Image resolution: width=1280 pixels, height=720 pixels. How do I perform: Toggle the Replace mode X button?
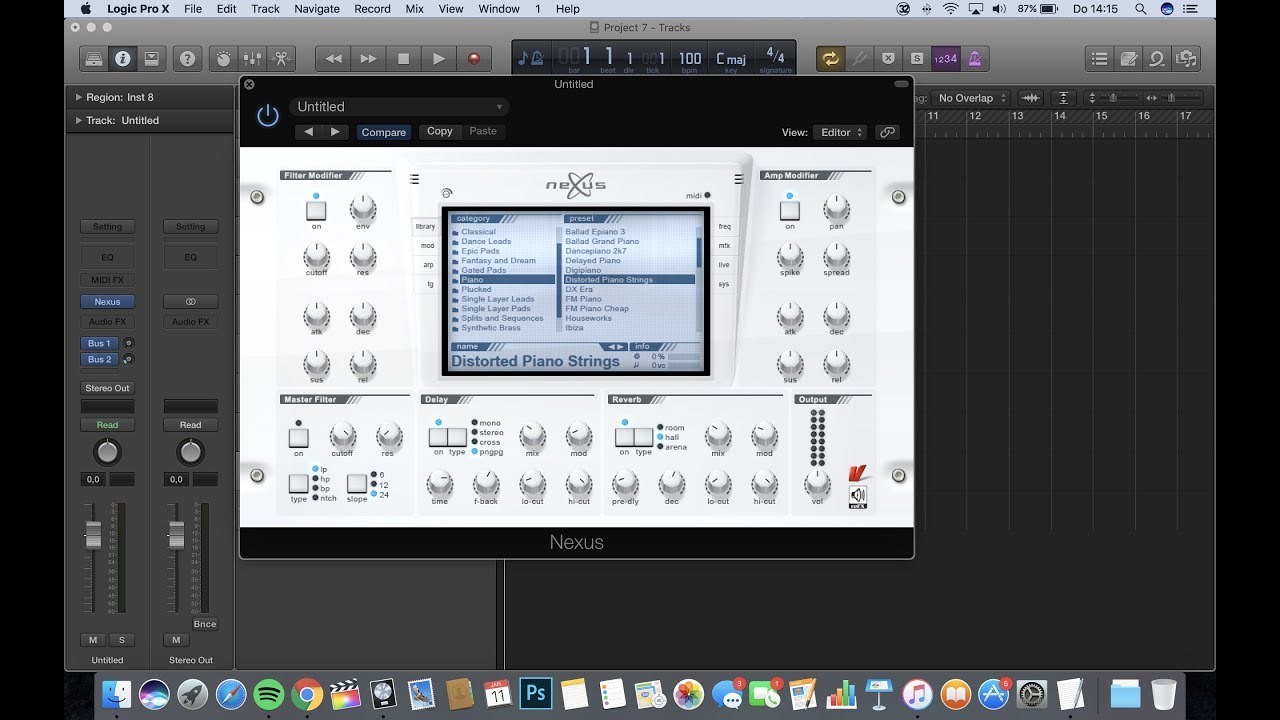[887, 58]
